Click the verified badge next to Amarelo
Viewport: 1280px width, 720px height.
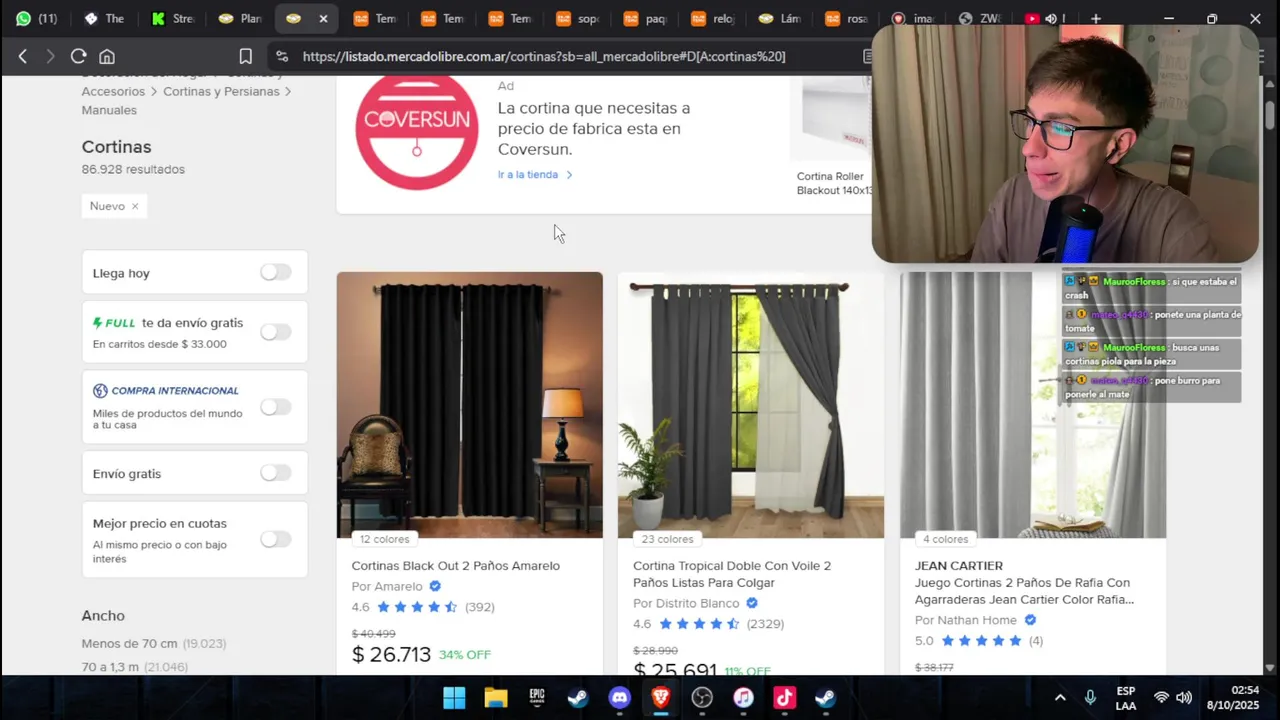[435, 587]
